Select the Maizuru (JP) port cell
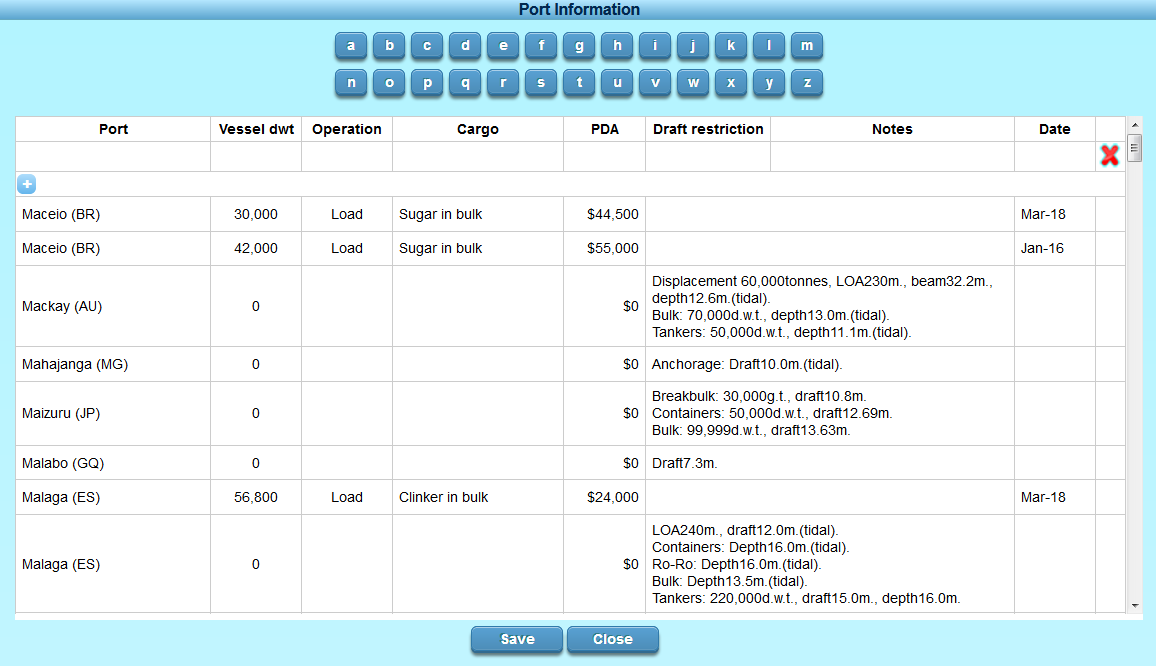The height and width of the screenshot is (666, 1156). click(x=113, y=413)
